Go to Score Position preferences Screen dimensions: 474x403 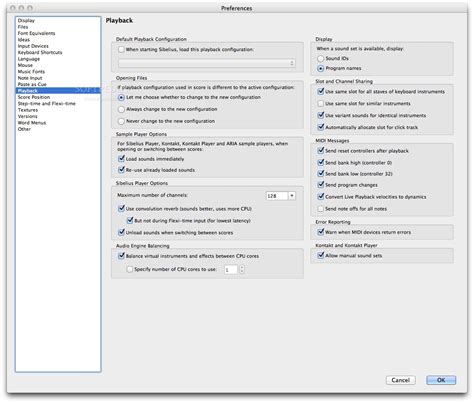pos(34,97)
